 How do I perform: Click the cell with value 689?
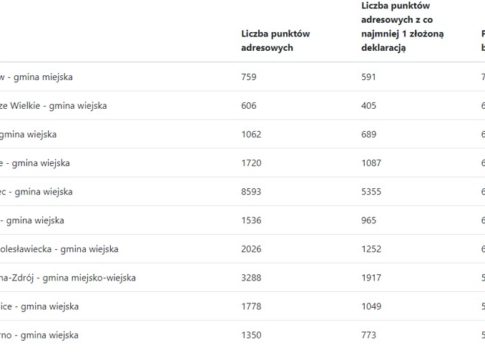(x=369, y=134)
